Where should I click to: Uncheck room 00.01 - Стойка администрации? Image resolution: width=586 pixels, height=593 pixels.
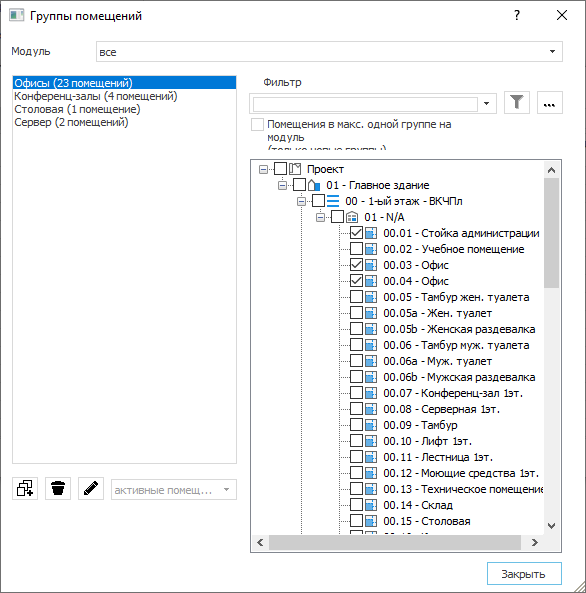coord(356,233)
